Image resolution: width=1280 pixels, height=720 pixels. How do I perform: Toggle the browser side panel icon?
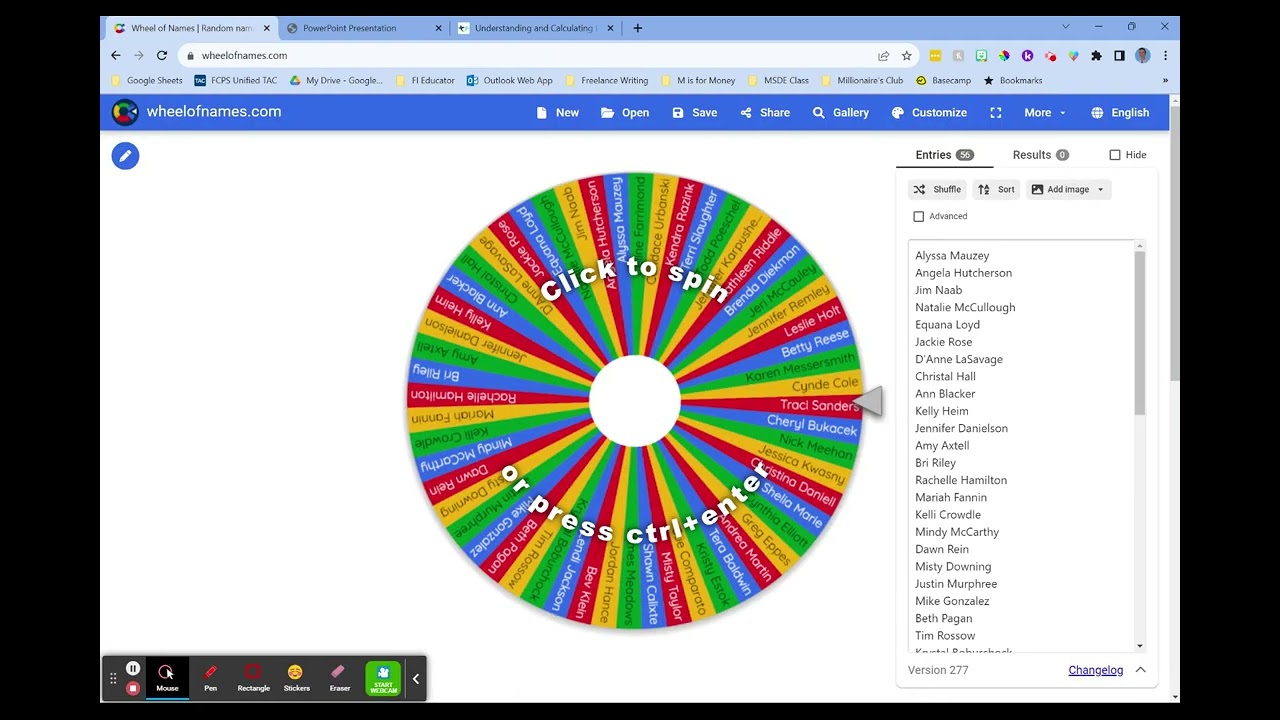click(1119, 56)
